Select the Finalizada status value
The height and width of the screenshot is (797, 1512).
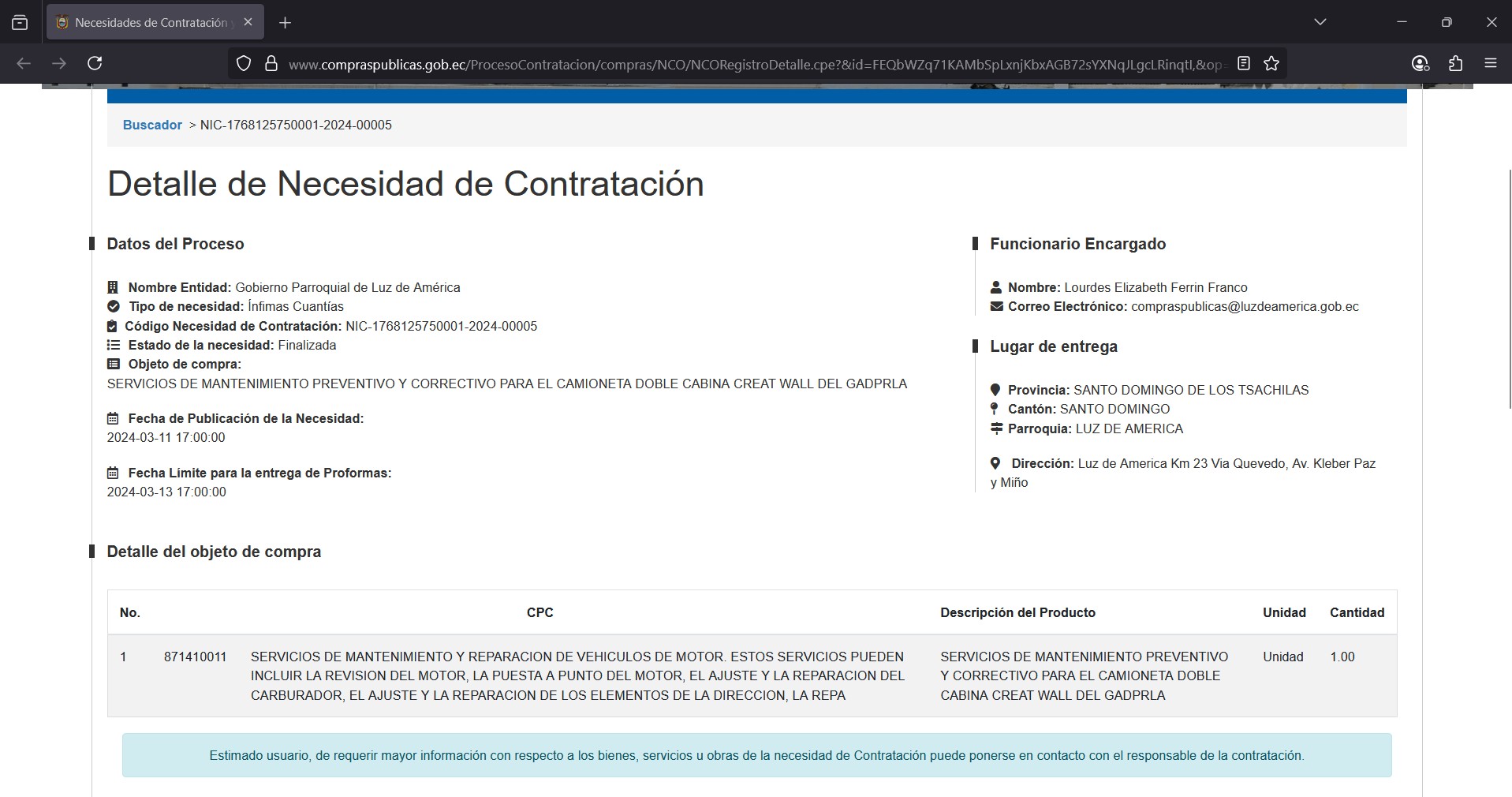[x=307, y=345]
